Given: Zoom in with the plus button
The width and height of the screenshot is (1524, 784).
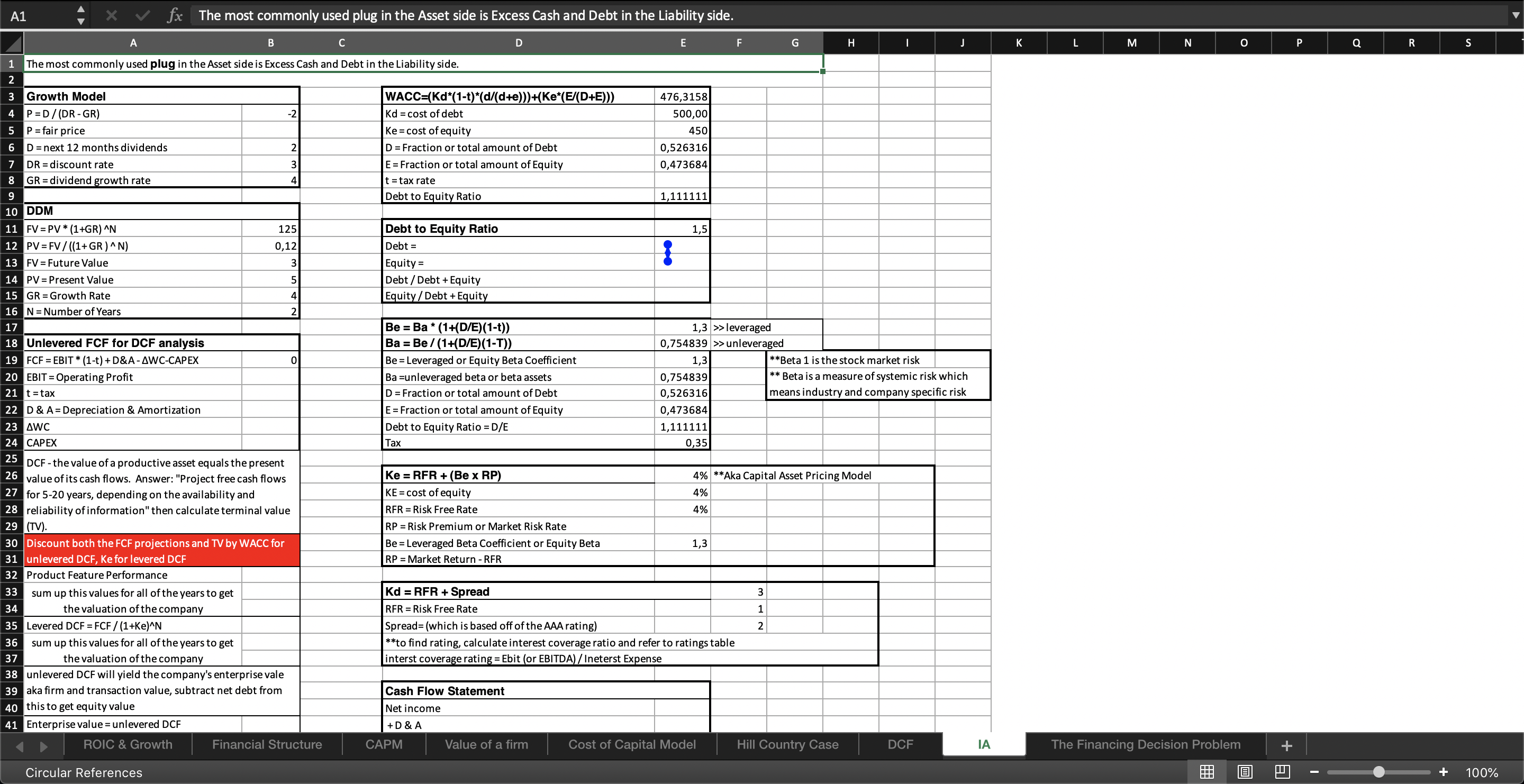Looking at the screenshot, I should (1443, 772).
